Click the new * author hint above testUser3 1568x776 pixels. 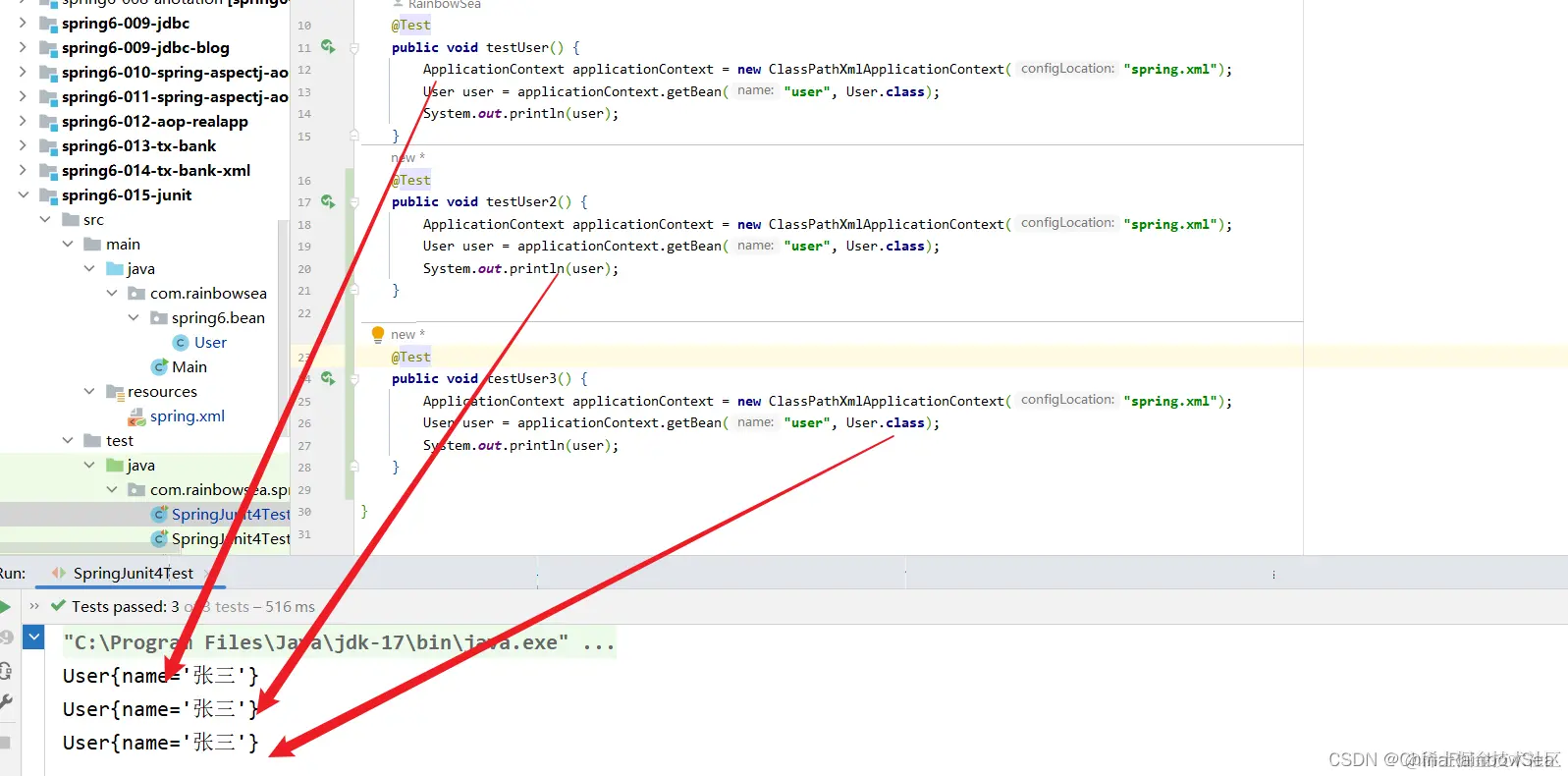[x=407, y=335]
